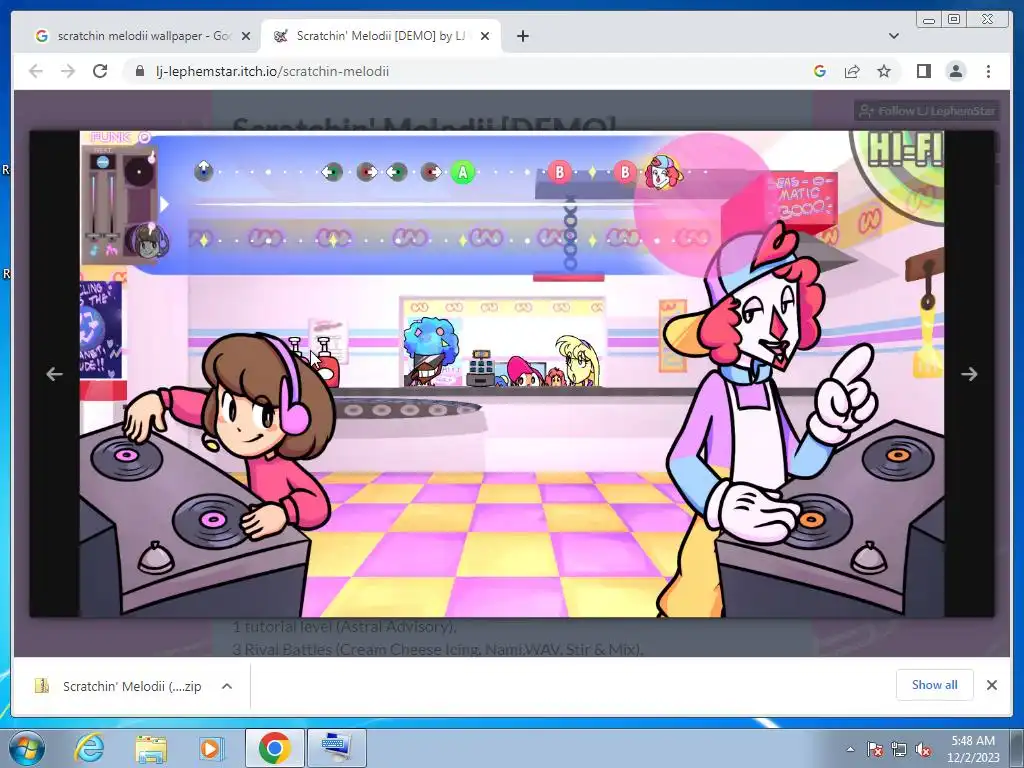This screenshot has height=768, width=1024.
Task: Switch to Chrome in taskbar
Action: pos(274,748)
